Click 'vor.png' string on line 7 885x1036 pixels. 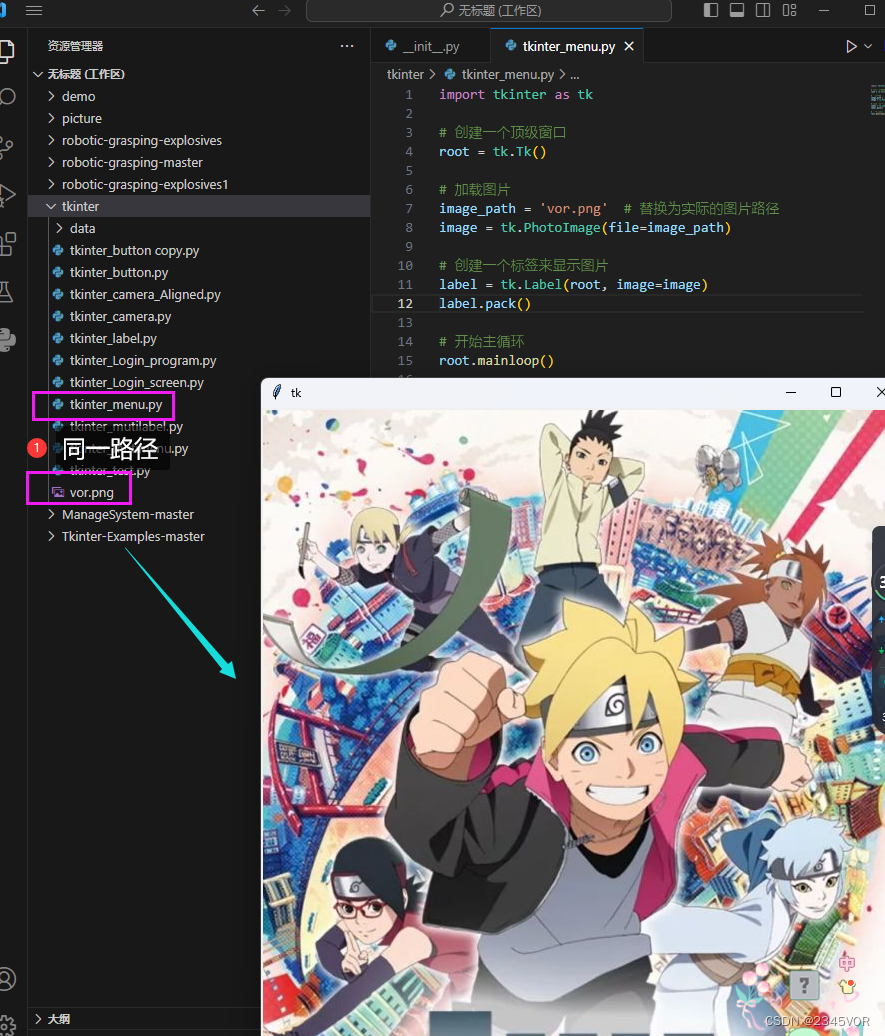573,209
